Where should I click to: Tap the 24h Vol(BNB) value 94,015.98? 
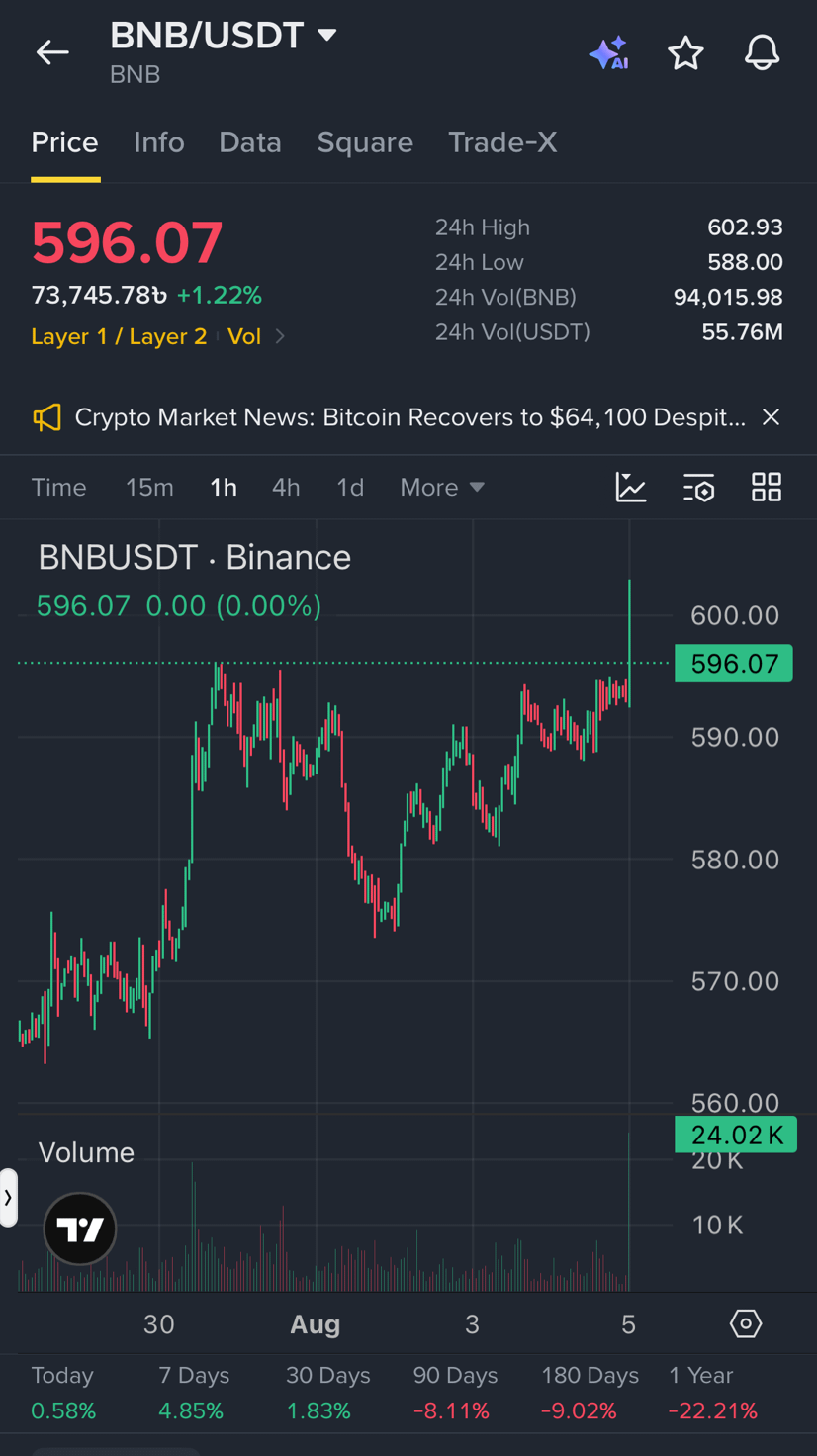(728, 297)
